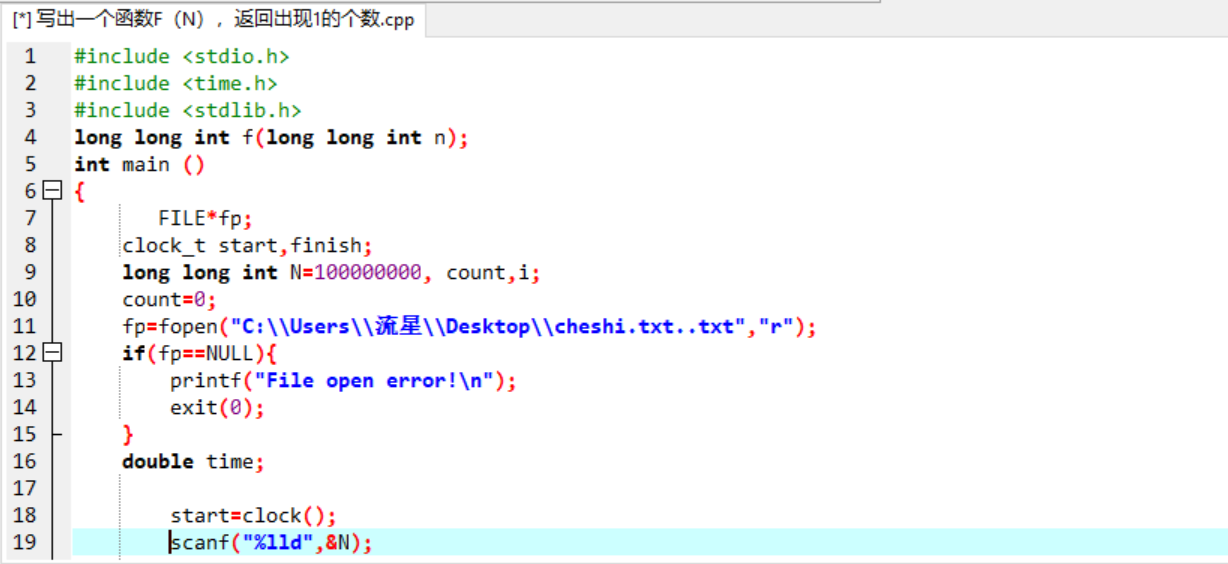The height and width of the screenshot is (564, 1228).
Task: Collapse the fold marker at line 6
Action: click(53, 191)
